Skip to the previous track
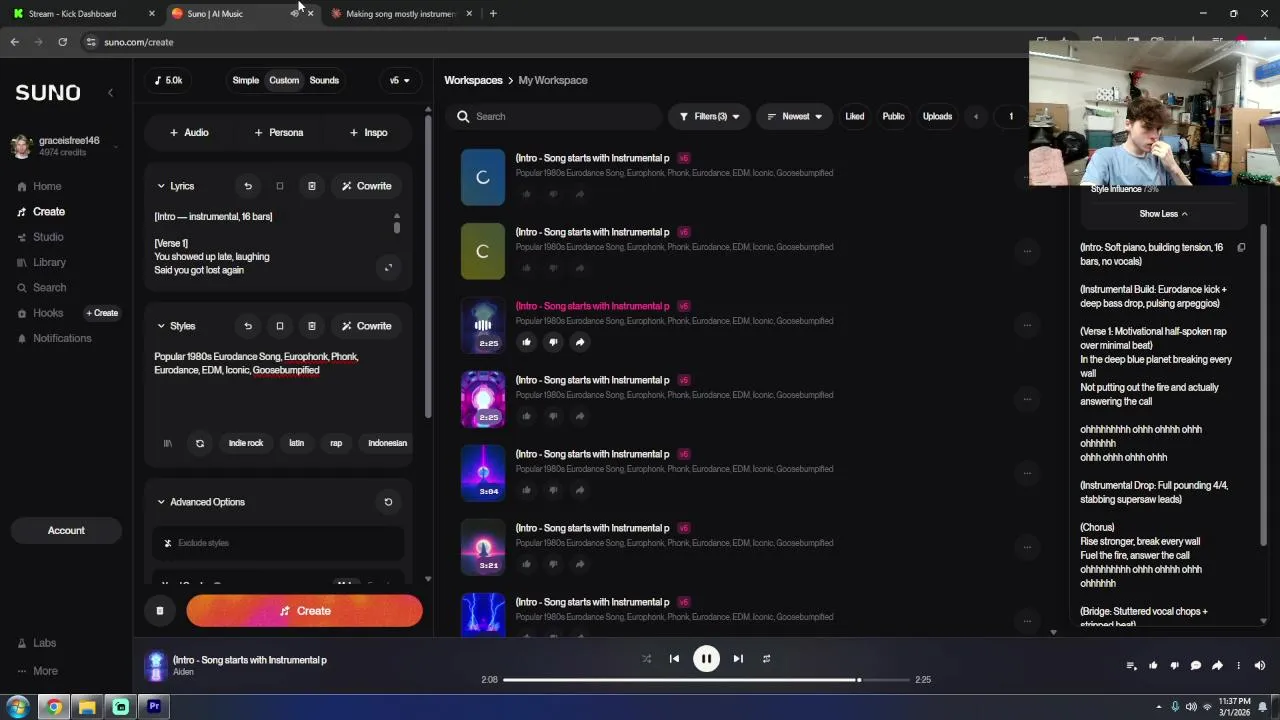 point(674,659)
